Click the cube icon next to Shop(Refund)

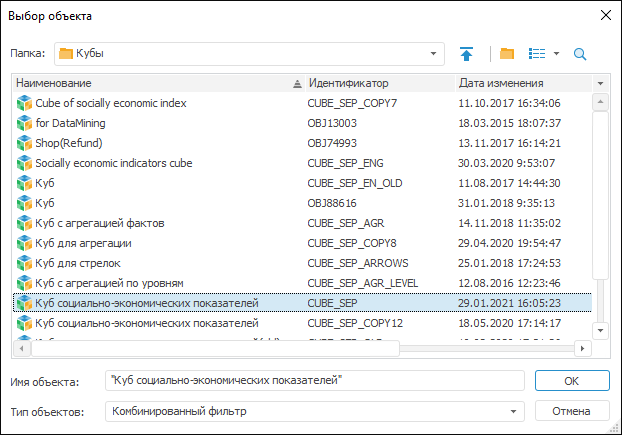pos(24,143)
